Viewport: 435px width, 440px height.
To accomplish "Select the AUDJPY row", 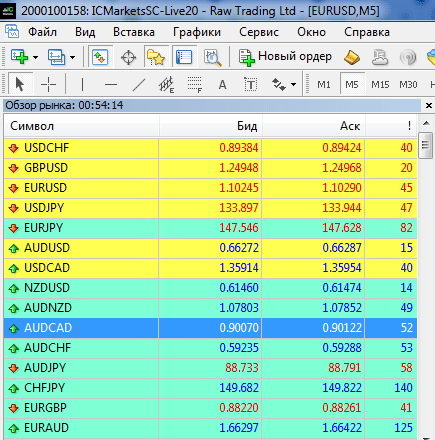I will click(210, 368).
